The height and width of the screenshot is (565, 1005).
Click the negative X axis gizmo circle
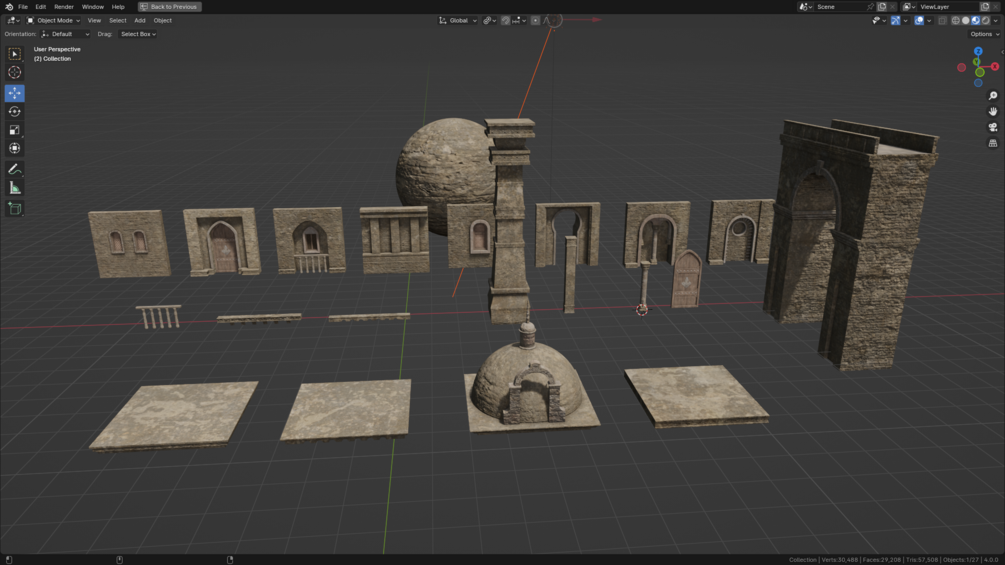[x=961, y=67]
